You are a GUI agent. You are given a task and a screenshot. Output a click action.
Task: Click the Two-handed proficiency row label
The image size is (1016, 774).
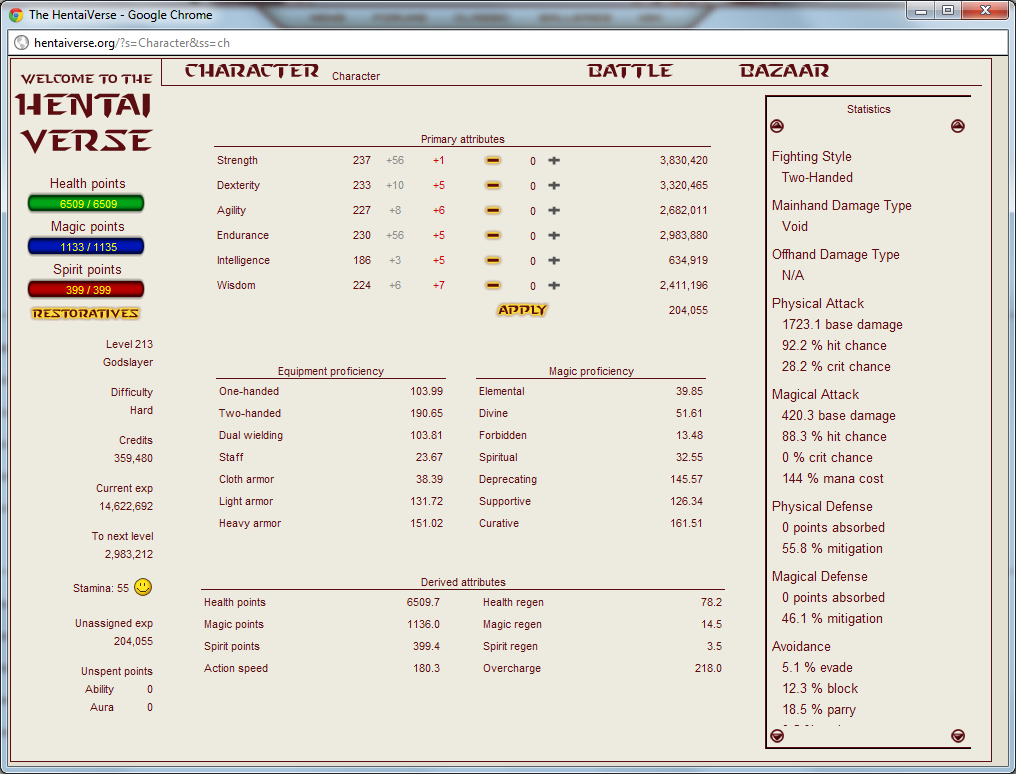250,413
